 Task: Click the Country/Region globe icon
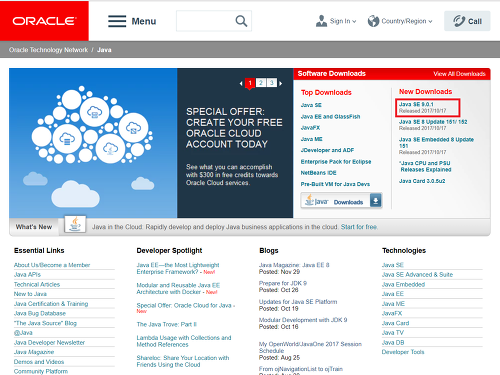pyautogui.click(x=373, y=21)
